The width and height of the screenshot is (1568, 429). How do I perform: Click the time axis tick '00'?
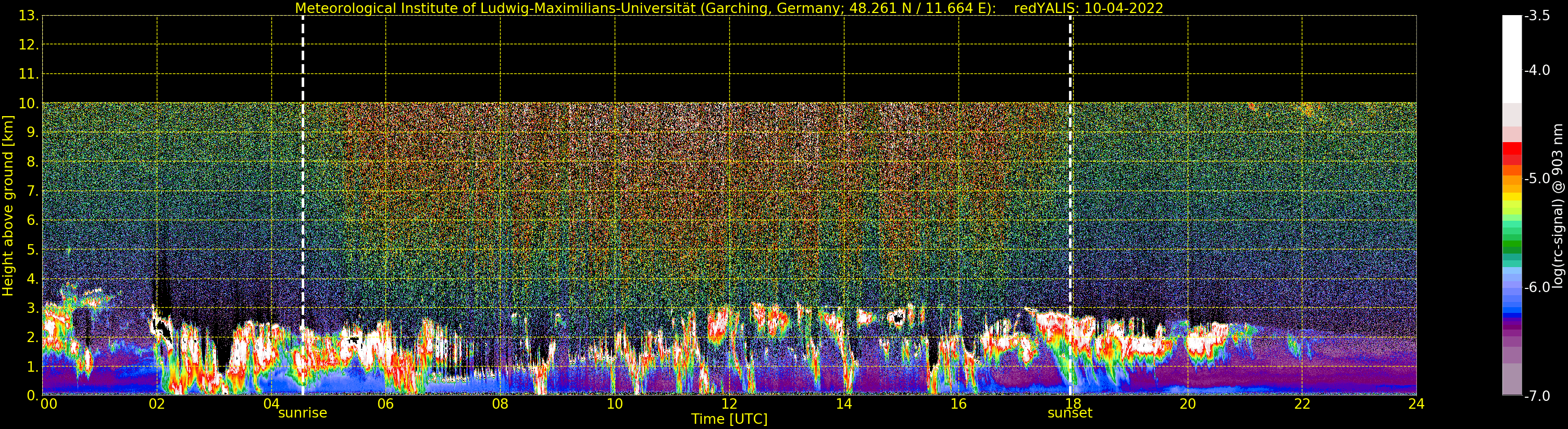[48, 404]
